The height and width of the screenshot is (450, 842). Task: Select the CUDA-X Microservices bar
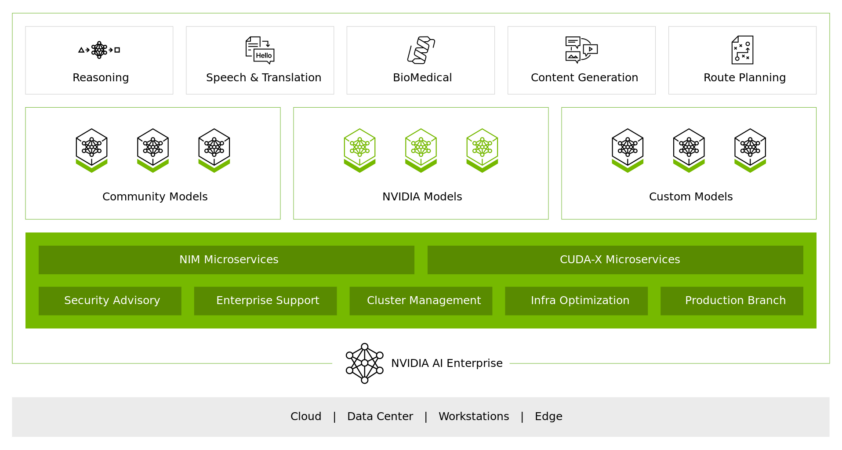(615, 260)
